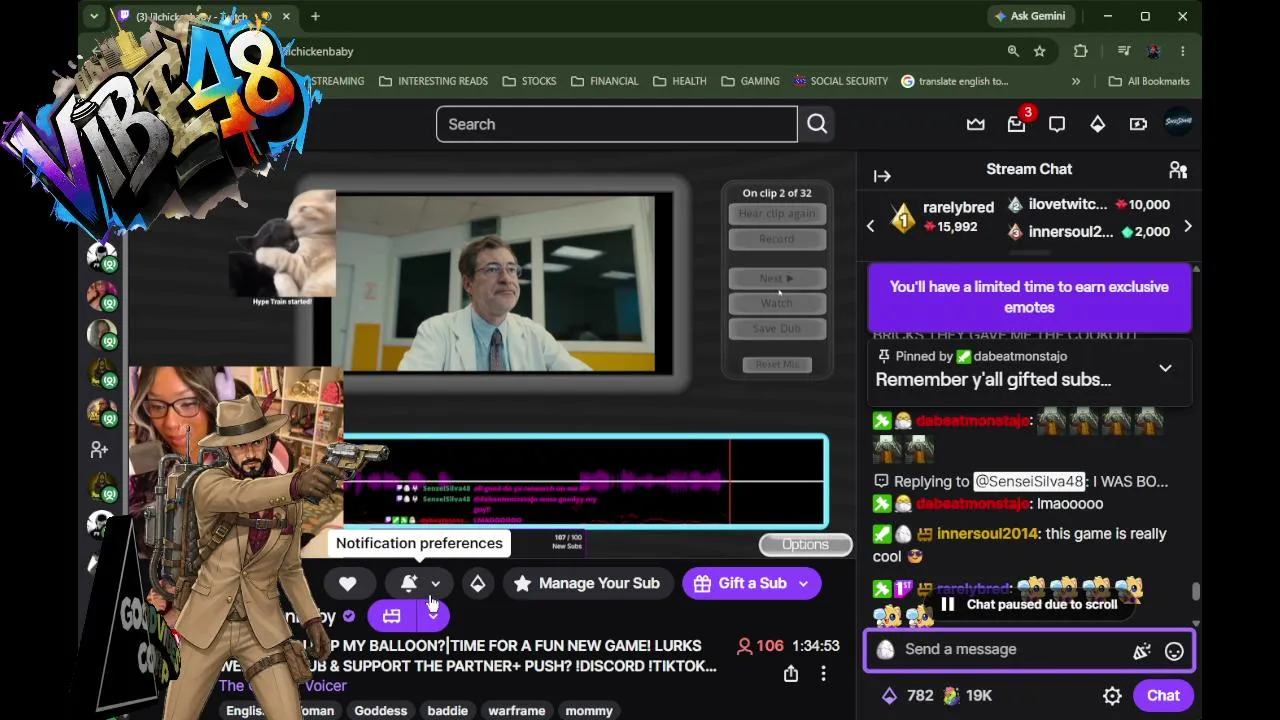Open the Whispers speech bubble icon

[1057, 124]
